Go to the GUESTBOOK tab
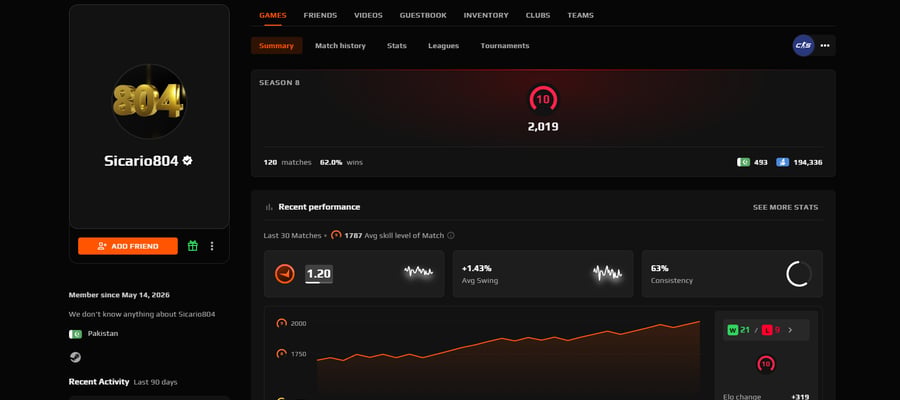The width and height of the screenshot is (900, 400). tap(423, 15)
